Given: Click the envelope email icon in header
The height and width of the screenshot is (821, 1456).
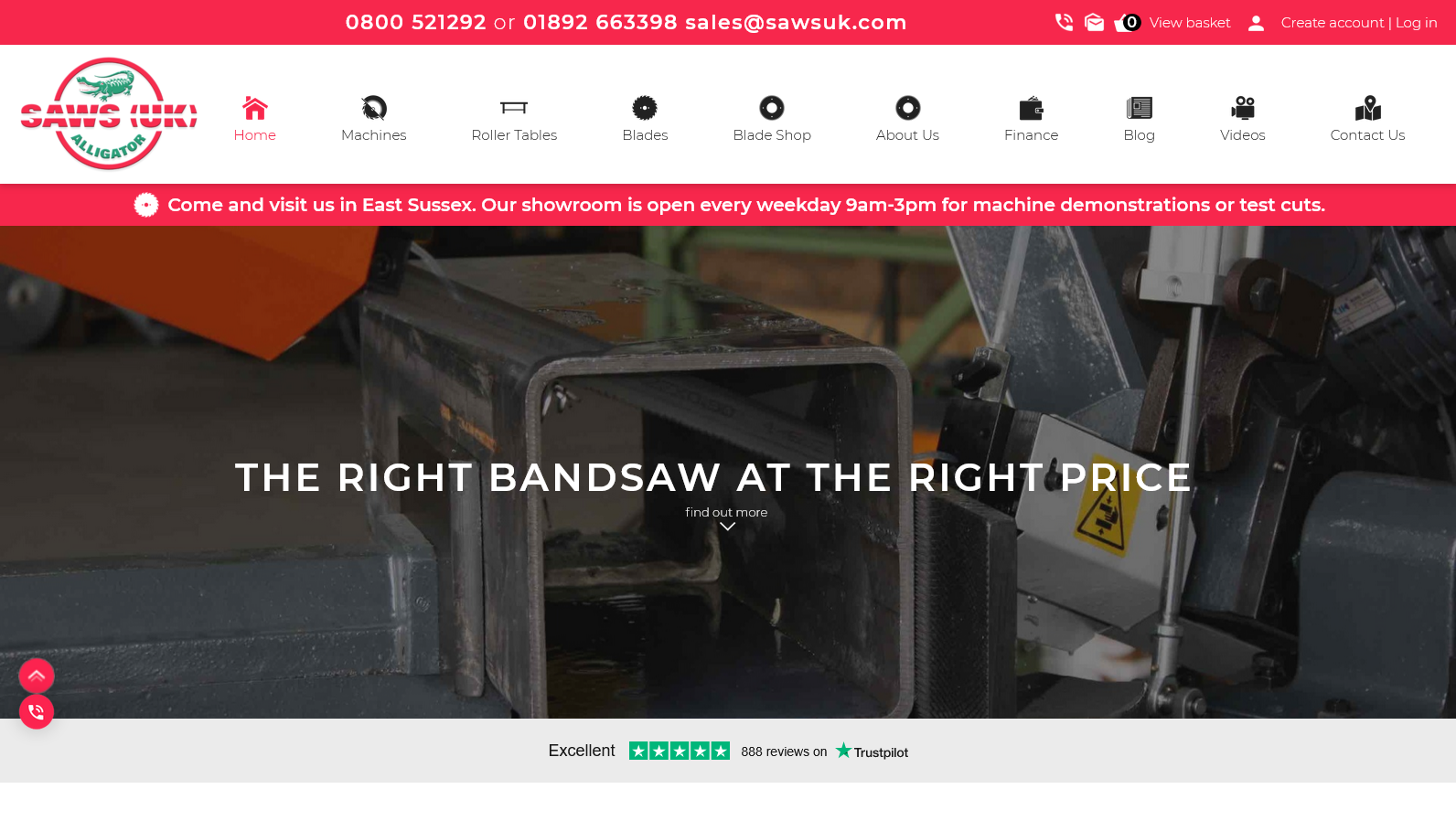Looking at the screenshot, I should pos(1094,22).
